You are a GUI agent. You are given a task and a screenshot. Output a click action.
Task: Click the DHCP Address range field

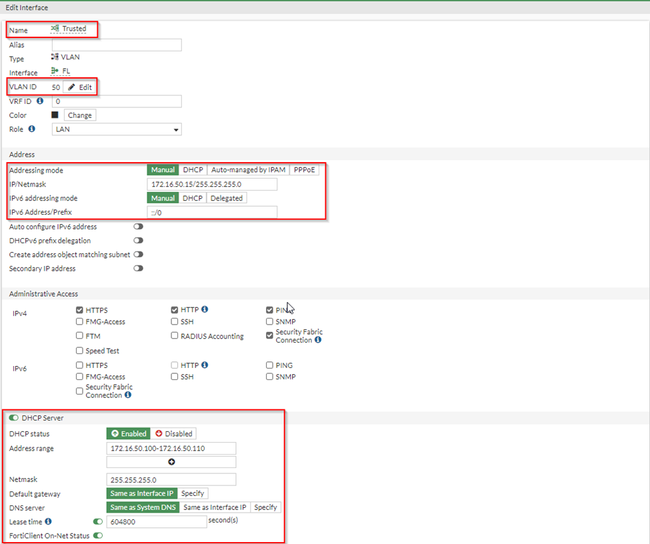pyautogui.click(x=171, y=448)
